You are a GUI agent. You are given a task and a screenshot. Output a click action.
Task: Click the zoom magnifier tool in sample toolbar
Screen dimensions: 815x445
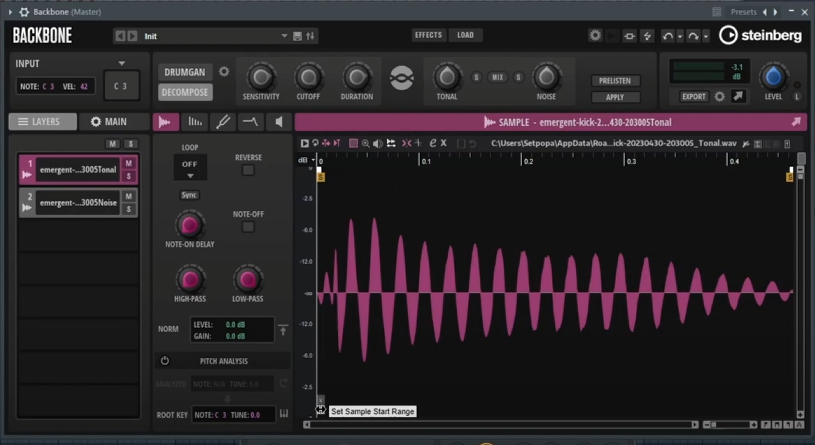tap(365, 143)
